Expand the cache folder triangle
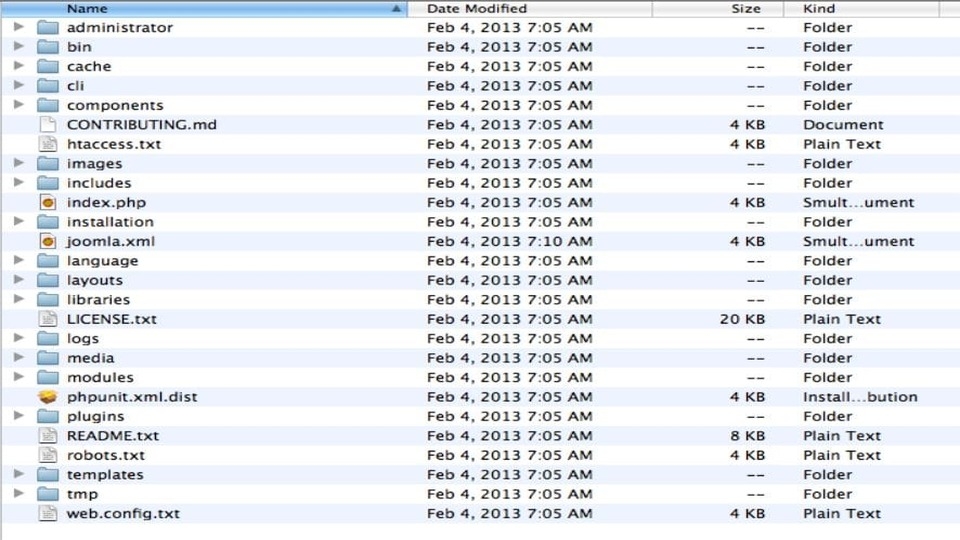 pyautogui.click(x=19, y=66)
